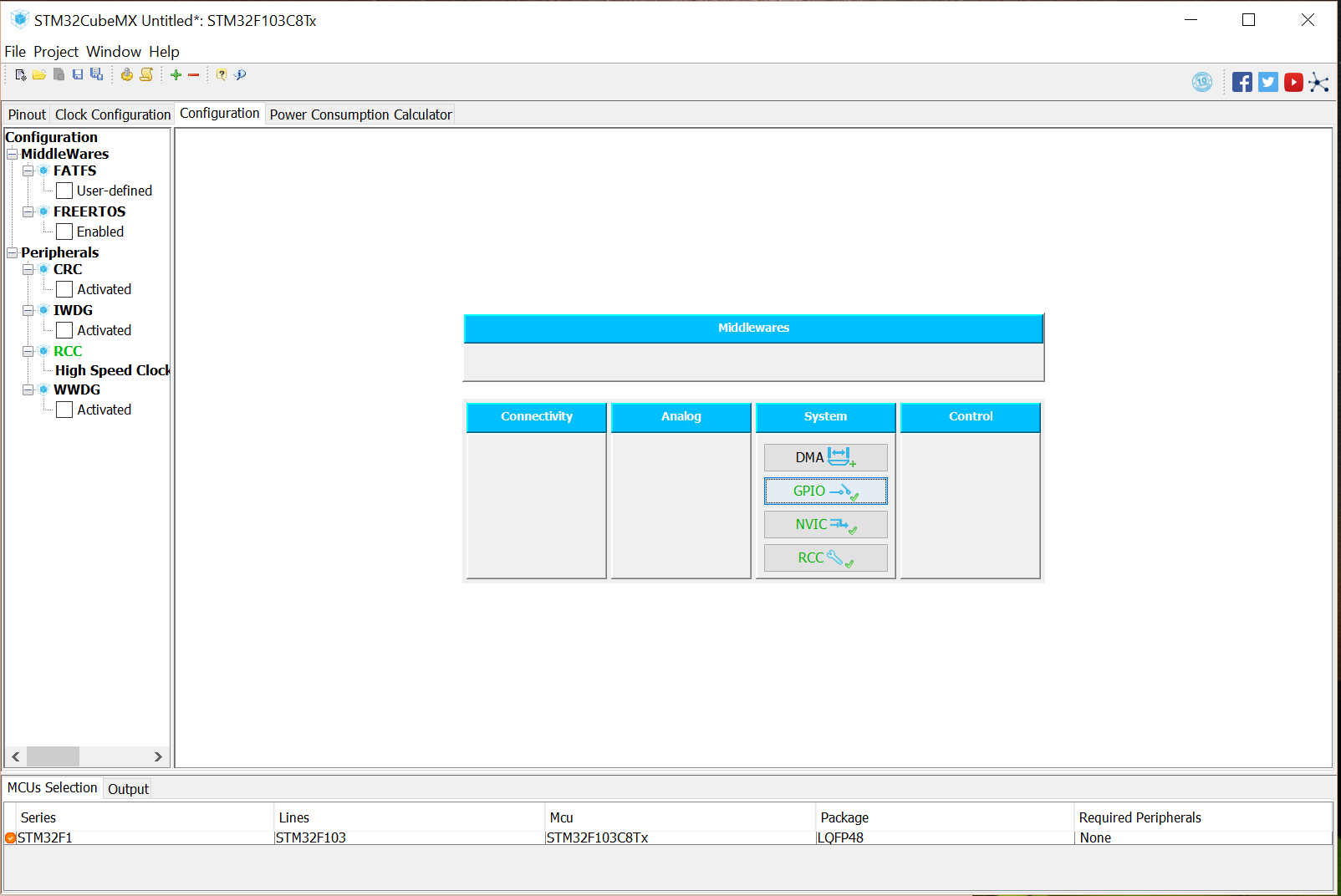Collapse the CRC tree node
The width and height of the screenshot is (1341, 896).
point(28,269)
